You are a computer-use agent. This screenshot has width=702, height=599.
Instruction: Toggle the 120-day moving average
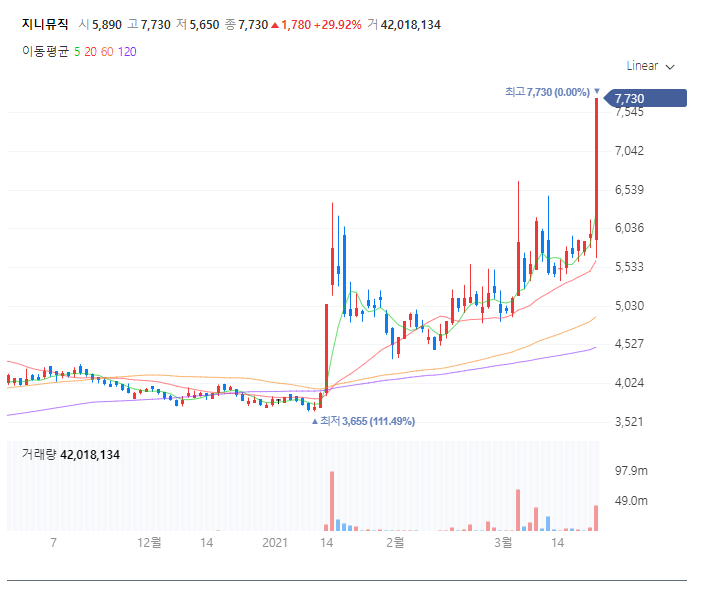127,52
